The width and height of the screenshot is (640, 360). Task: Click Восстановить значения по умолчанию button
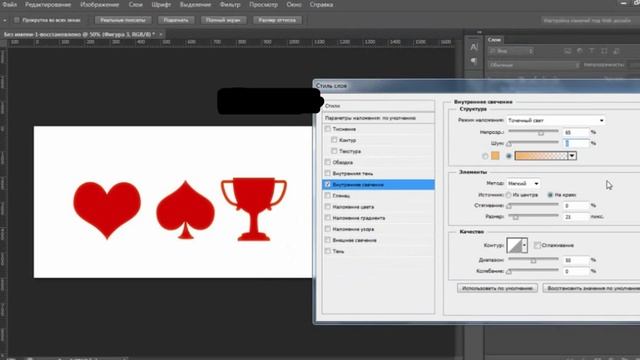point(591,288)
